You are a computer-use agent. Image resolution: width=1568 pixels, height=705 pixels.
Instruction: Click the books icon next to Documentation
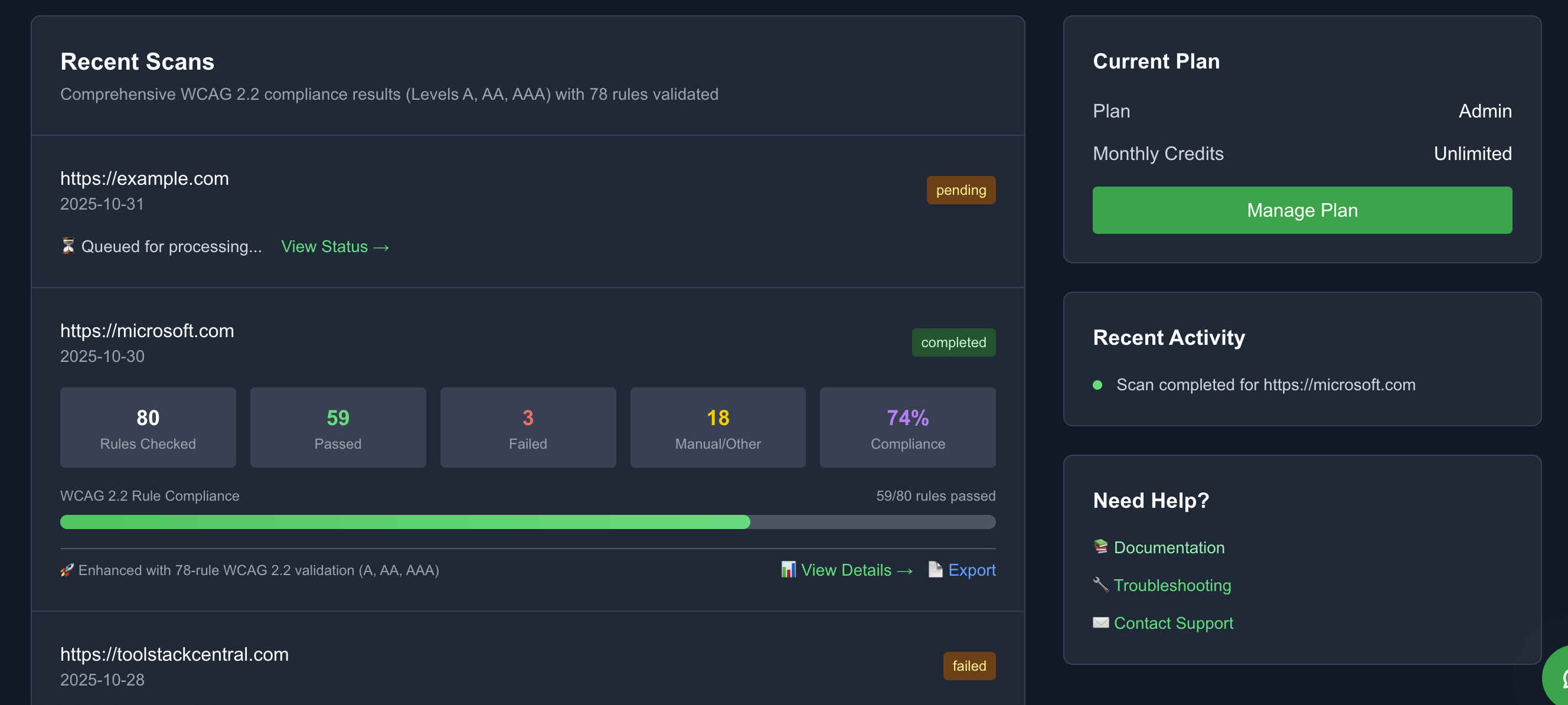point(1100,547)
